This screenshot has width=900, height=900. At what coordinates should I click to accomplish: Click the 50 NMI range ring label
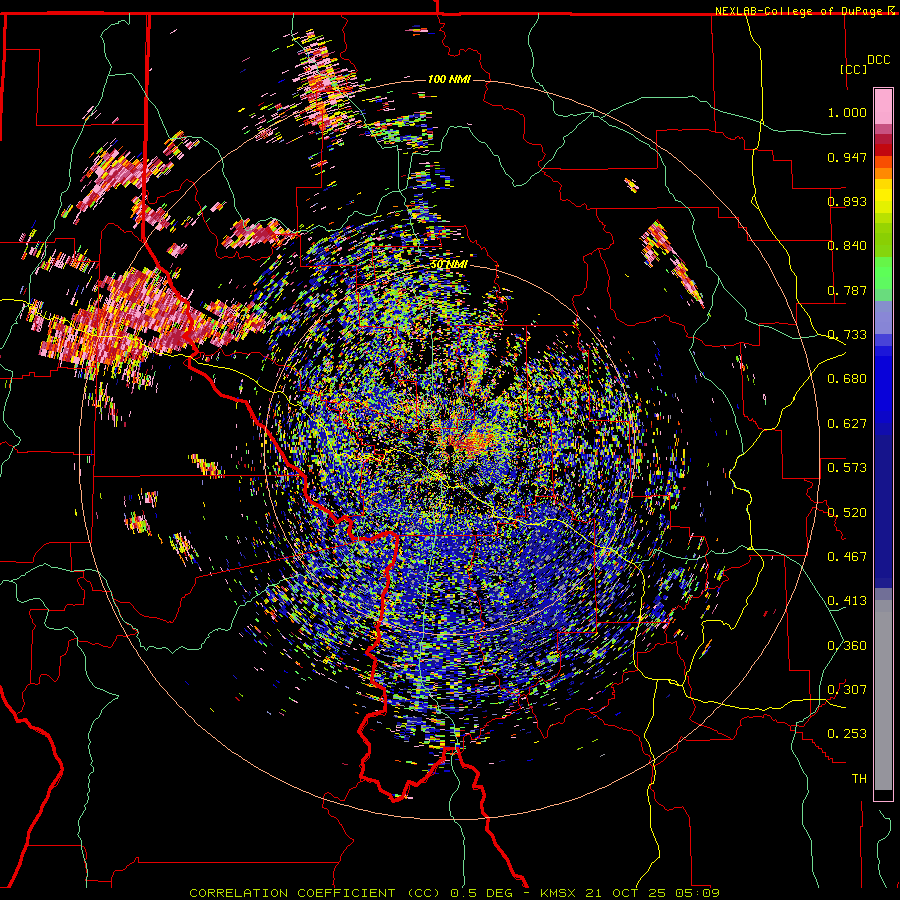tap(448, 264)
